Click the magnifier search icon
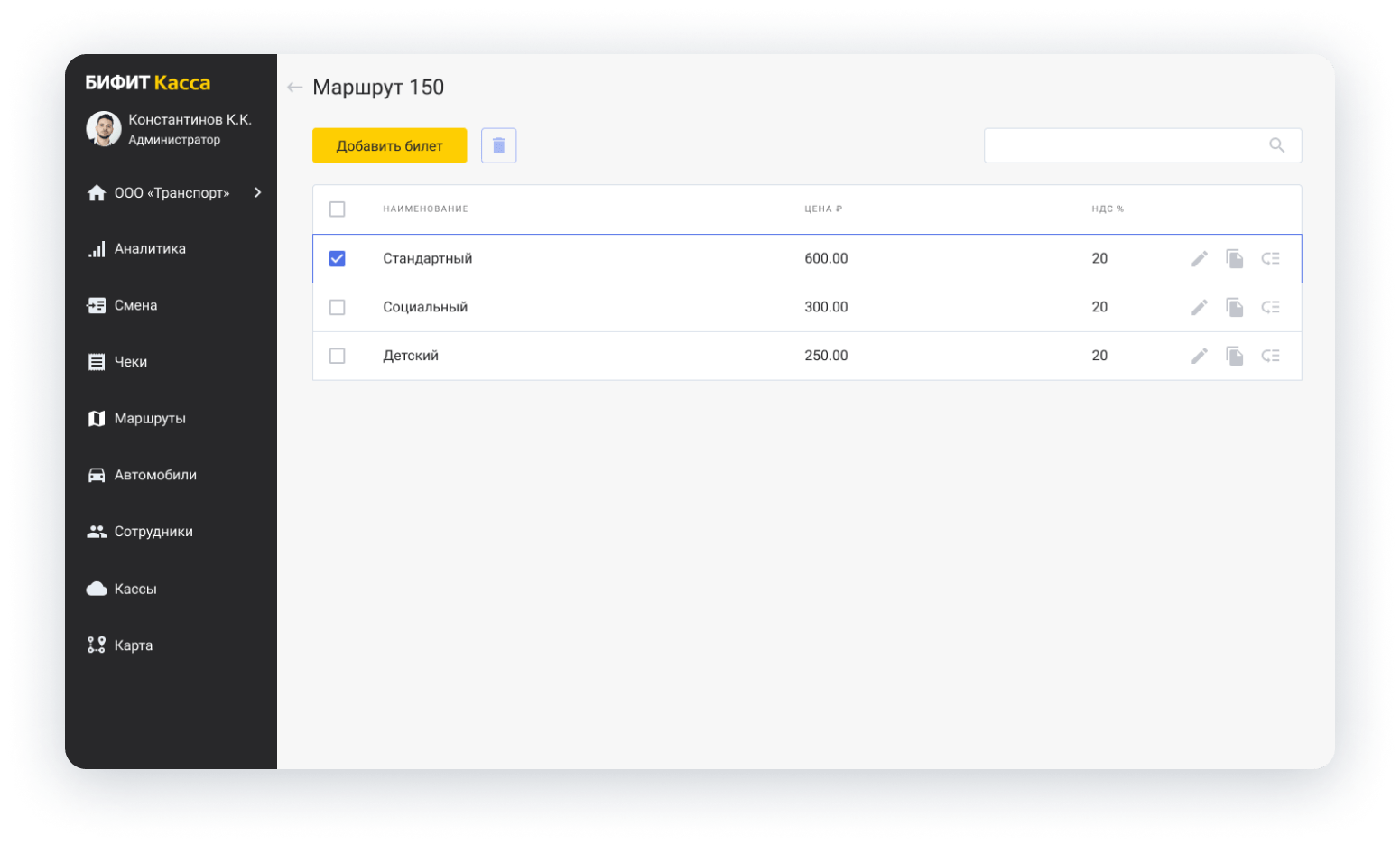Viewport: 1400px width, 845px height. pyautogui.click(x=1276, y=145)
